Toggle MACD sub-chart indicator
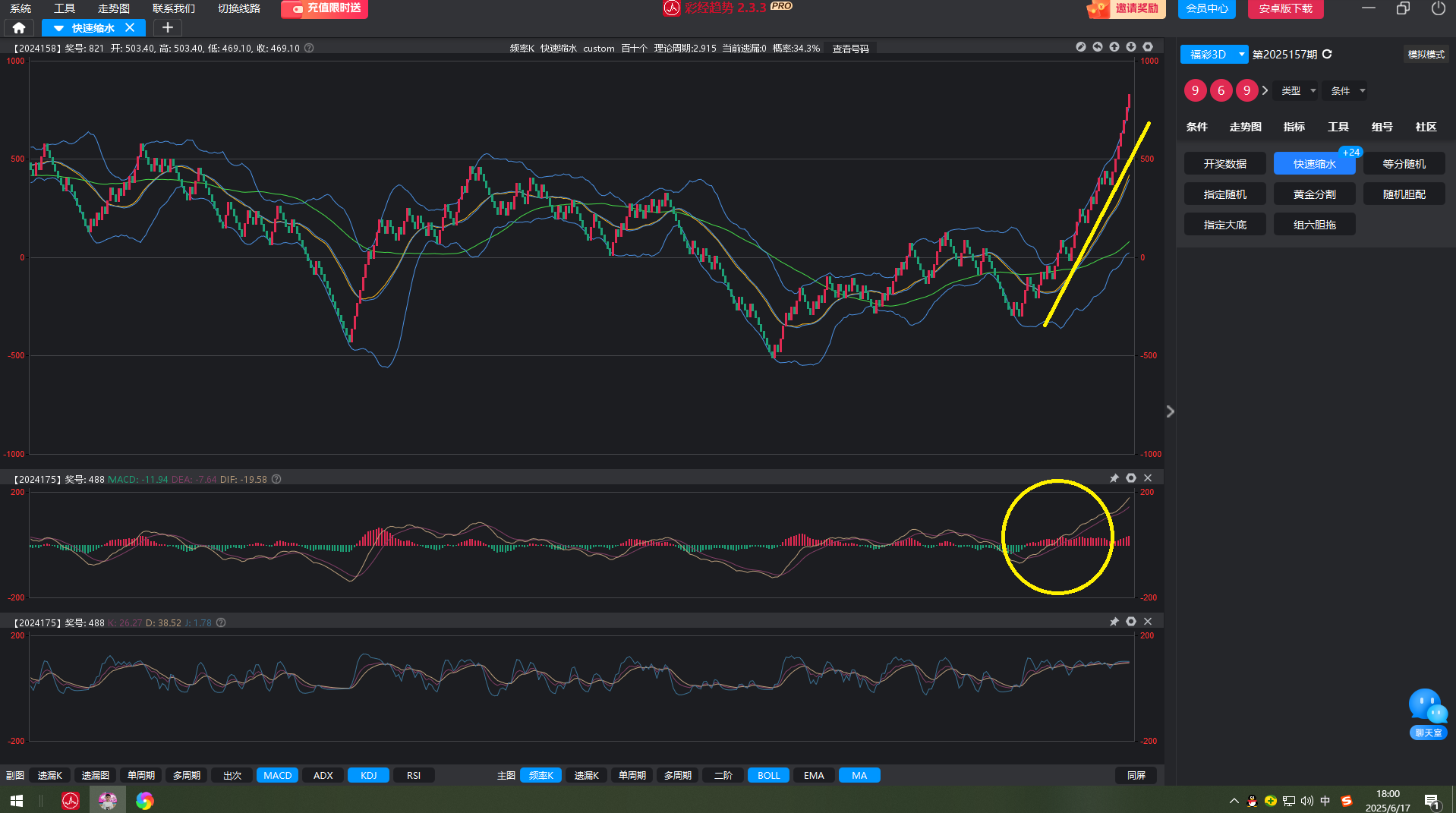This screenshot has height=813, width=1456. pos(277,775)
